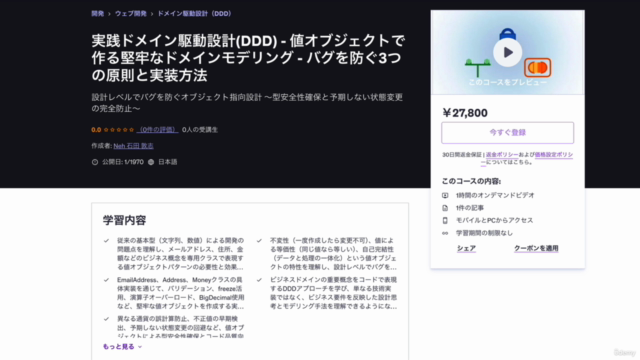The image size is (640, 360).
Task: Click the 作成者 label
Action: 101,146
